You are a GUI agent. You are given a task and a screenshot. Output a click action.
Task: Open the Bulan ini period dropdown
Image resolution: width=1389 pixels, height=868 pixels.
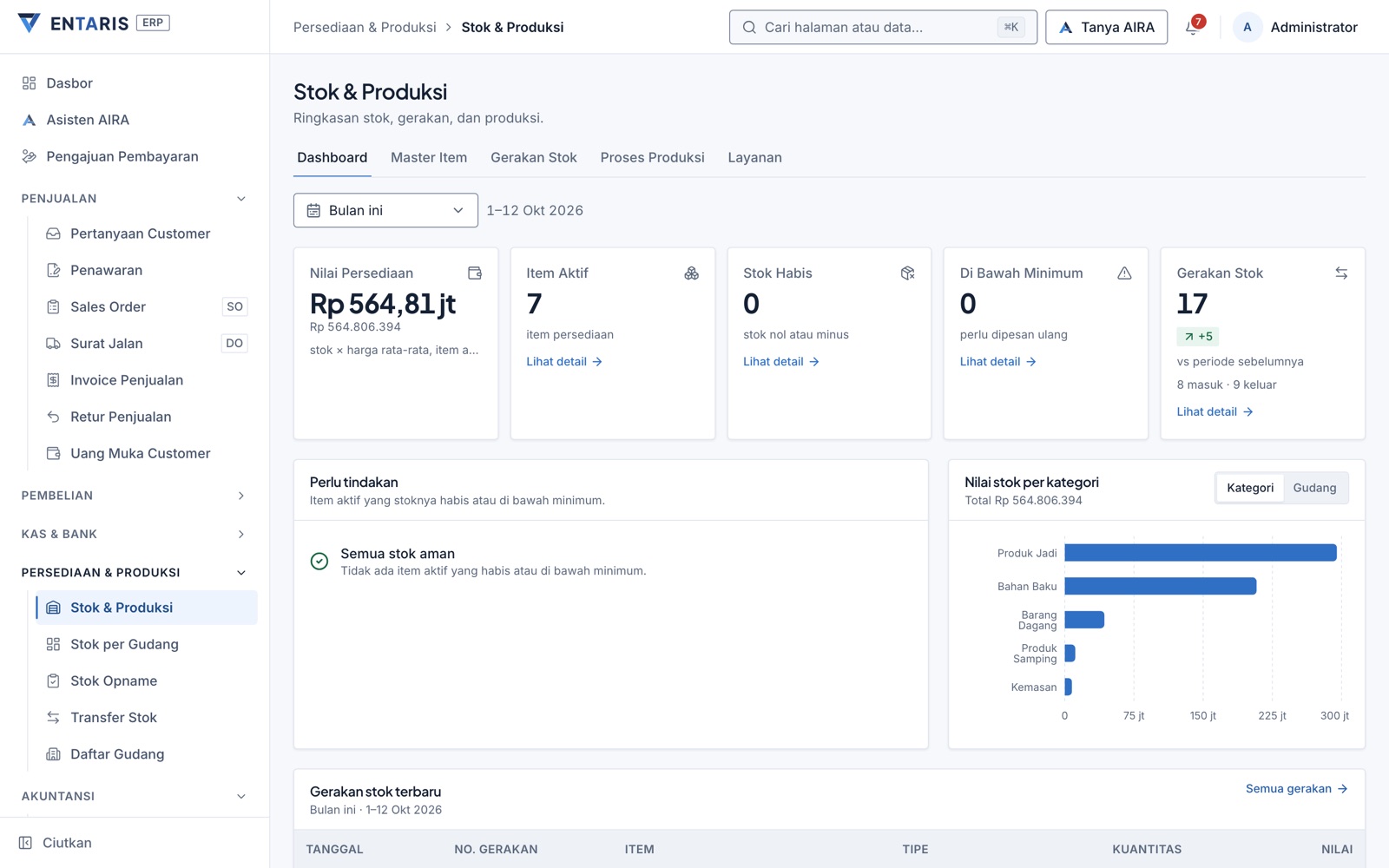coord(385,210)
